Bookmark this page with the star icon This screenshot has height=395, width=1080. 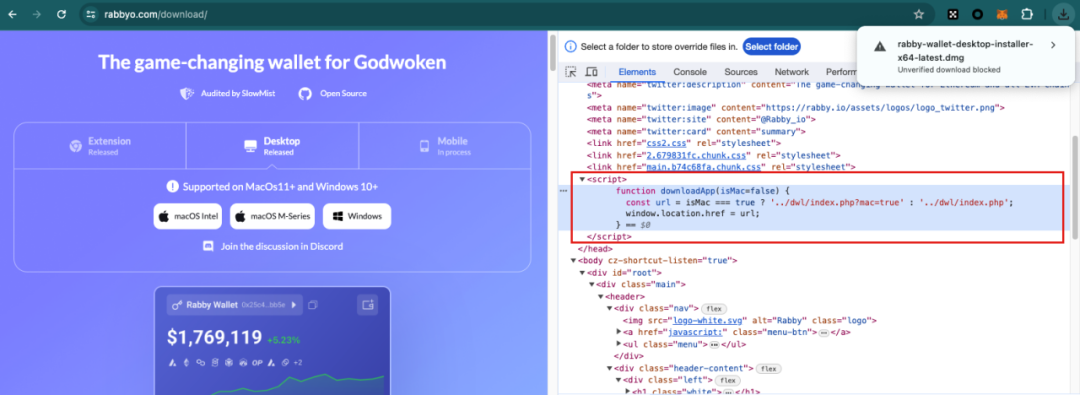[918, 14]
